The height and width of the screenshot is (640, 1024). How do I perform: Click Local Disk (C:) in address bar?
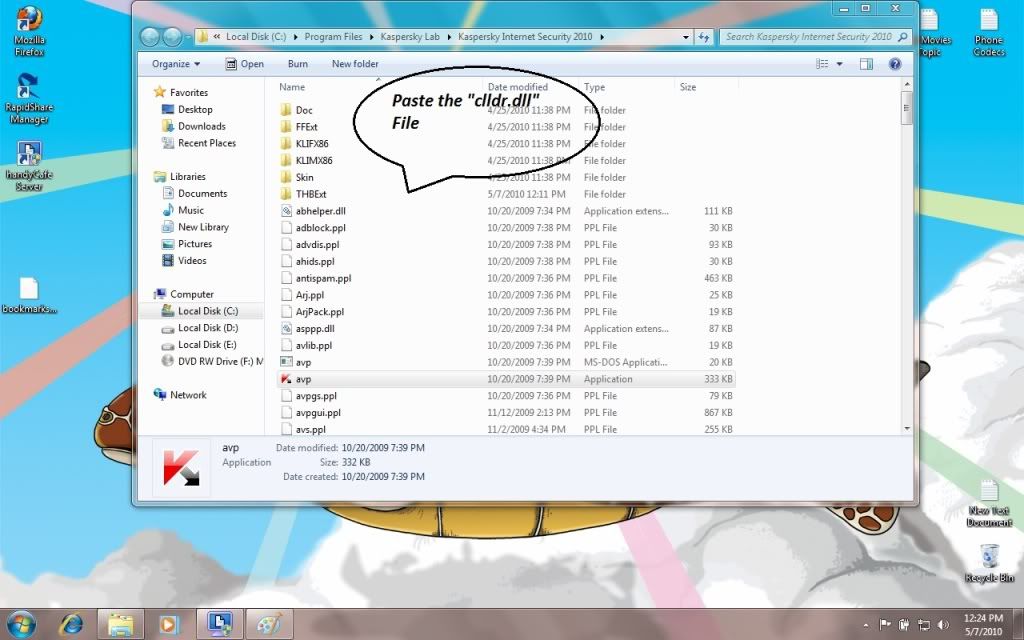(256, 37)
